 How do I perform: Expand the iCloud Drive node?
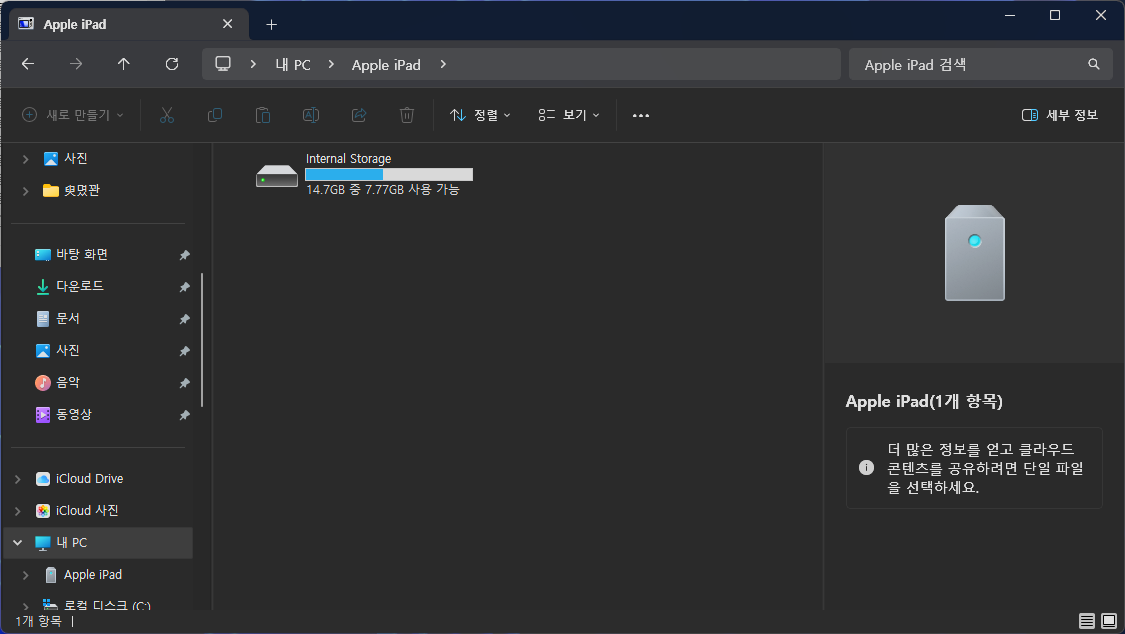click(18, 478)
